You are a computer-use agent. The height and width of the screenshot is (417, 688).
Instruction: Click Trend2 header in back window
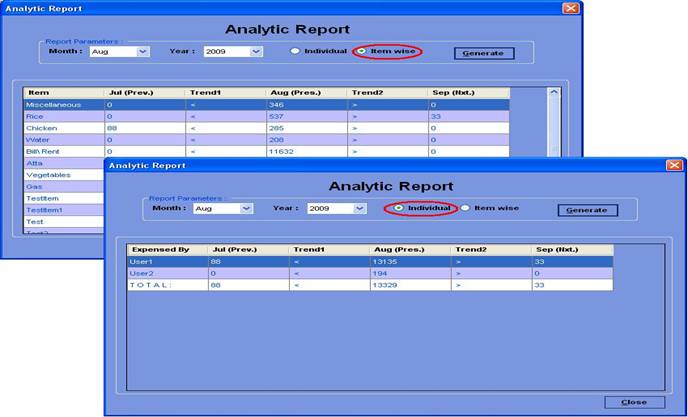click(387, 93)
